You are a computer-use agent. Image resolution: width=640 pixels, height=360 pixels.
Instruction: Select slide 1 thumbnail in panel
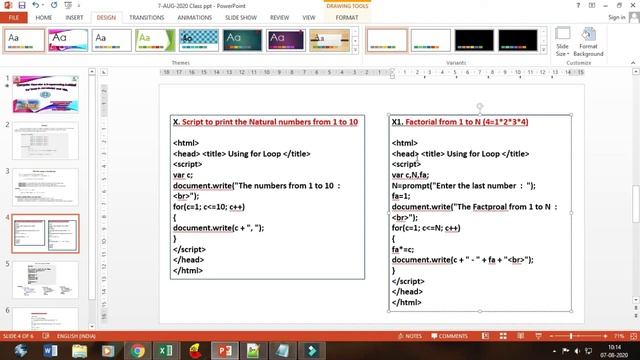45,94
